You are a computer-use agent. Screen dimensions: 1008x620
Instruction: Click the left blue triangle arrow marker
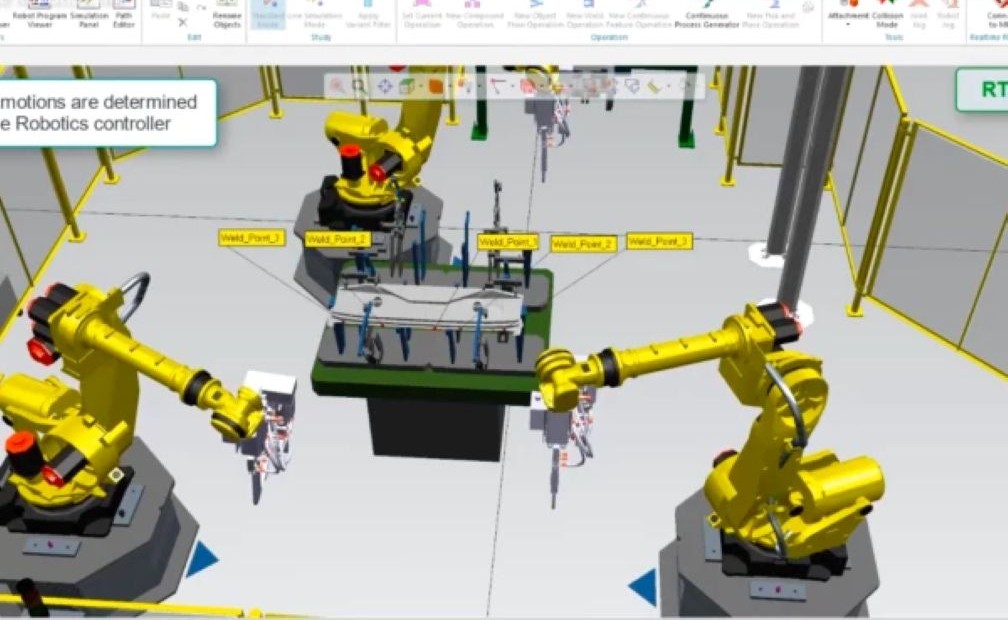pyautogui.click(x=201, y=559)
